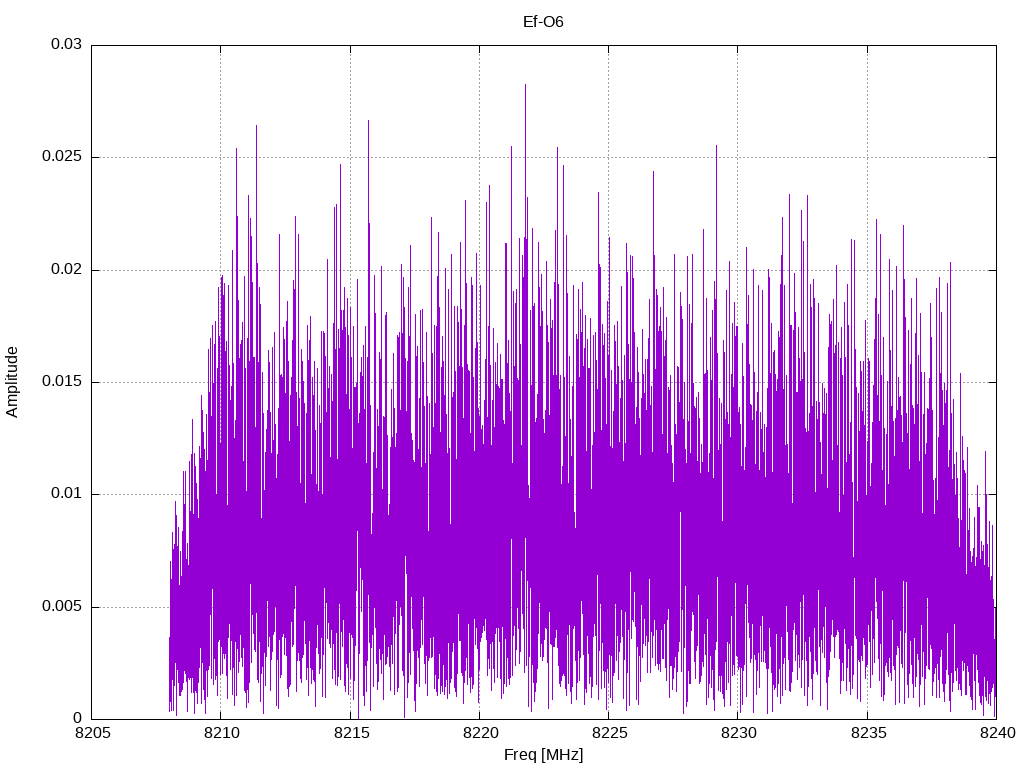Click the y-axis label Amplitude
This screenshot has height=768, width=1024.
[x=12, y=382]
